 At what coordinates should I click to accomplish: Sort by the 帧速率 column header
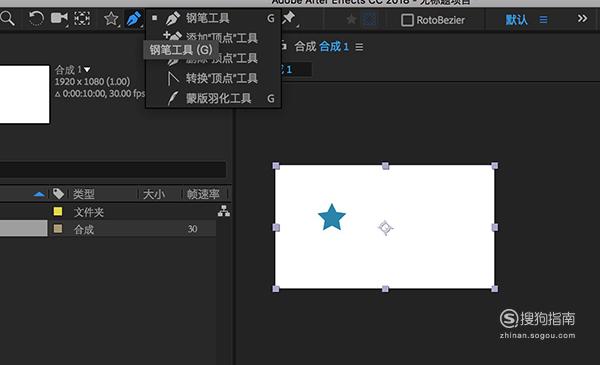[203, 194]
